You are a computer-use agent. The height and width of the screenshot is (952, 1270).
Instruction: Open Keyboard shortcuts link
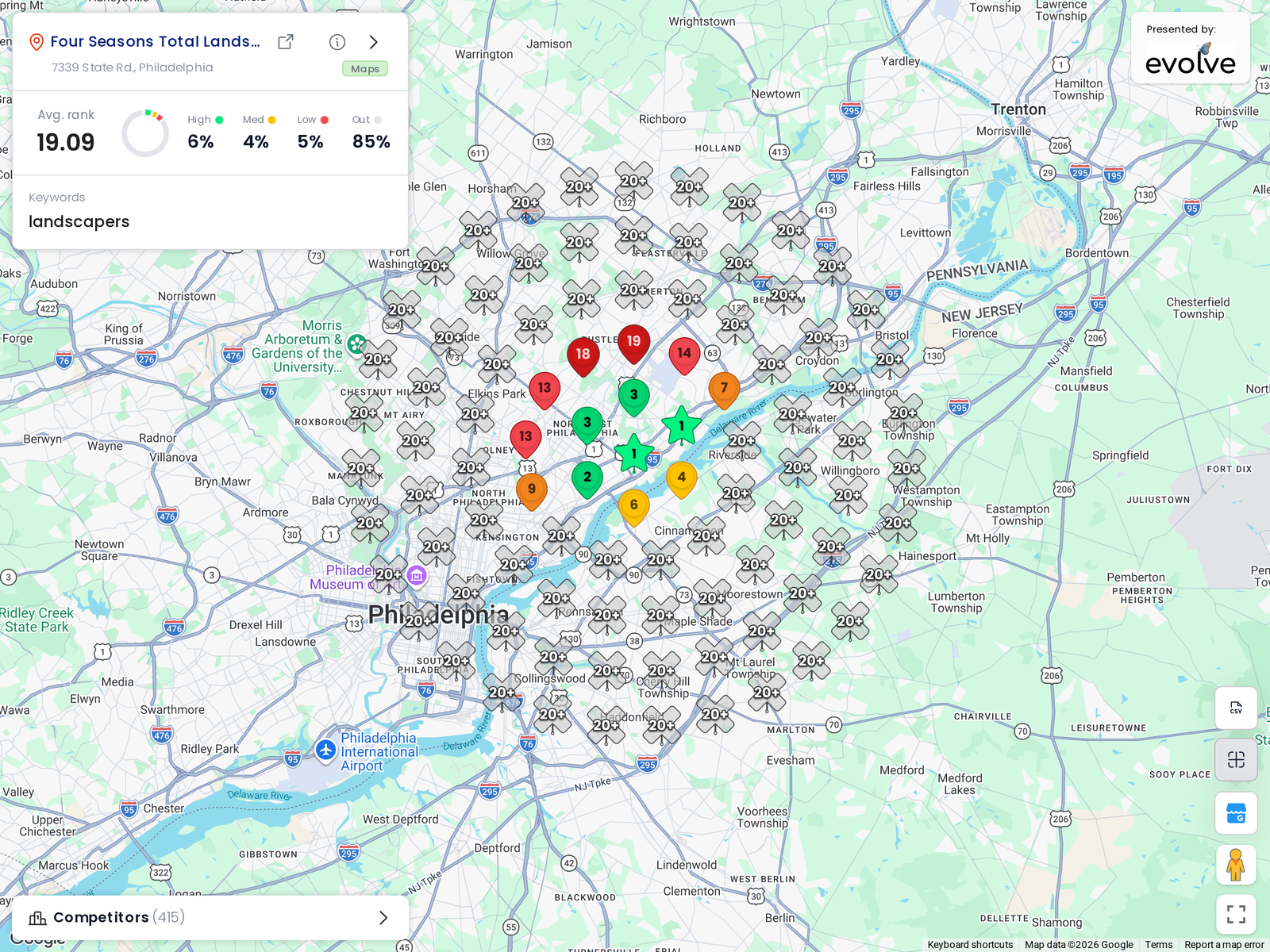point(970,945)
